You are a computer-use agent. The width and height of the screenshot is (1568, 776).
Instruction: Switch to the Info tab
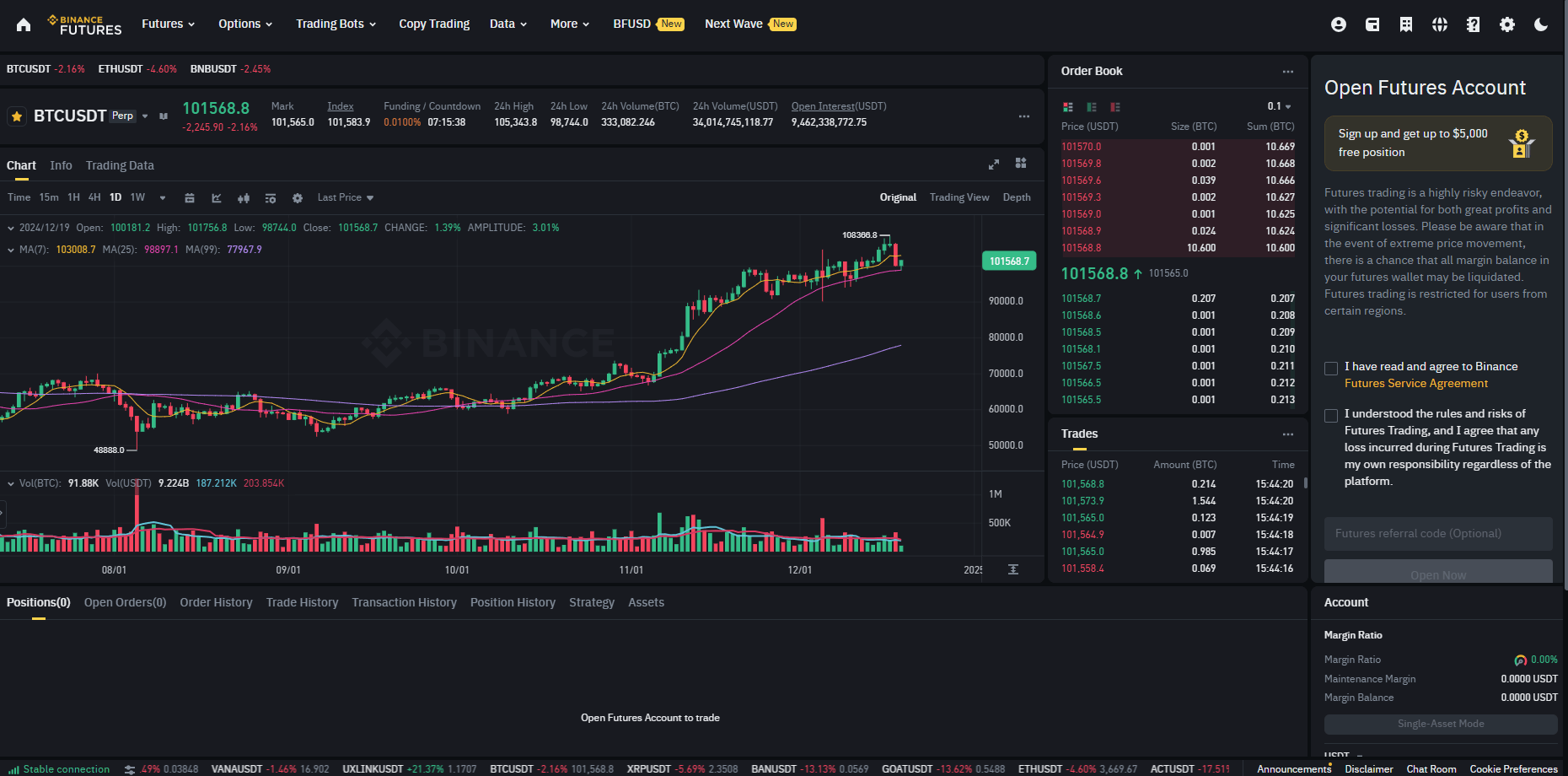pyautogui.click(x=61, y=165)
